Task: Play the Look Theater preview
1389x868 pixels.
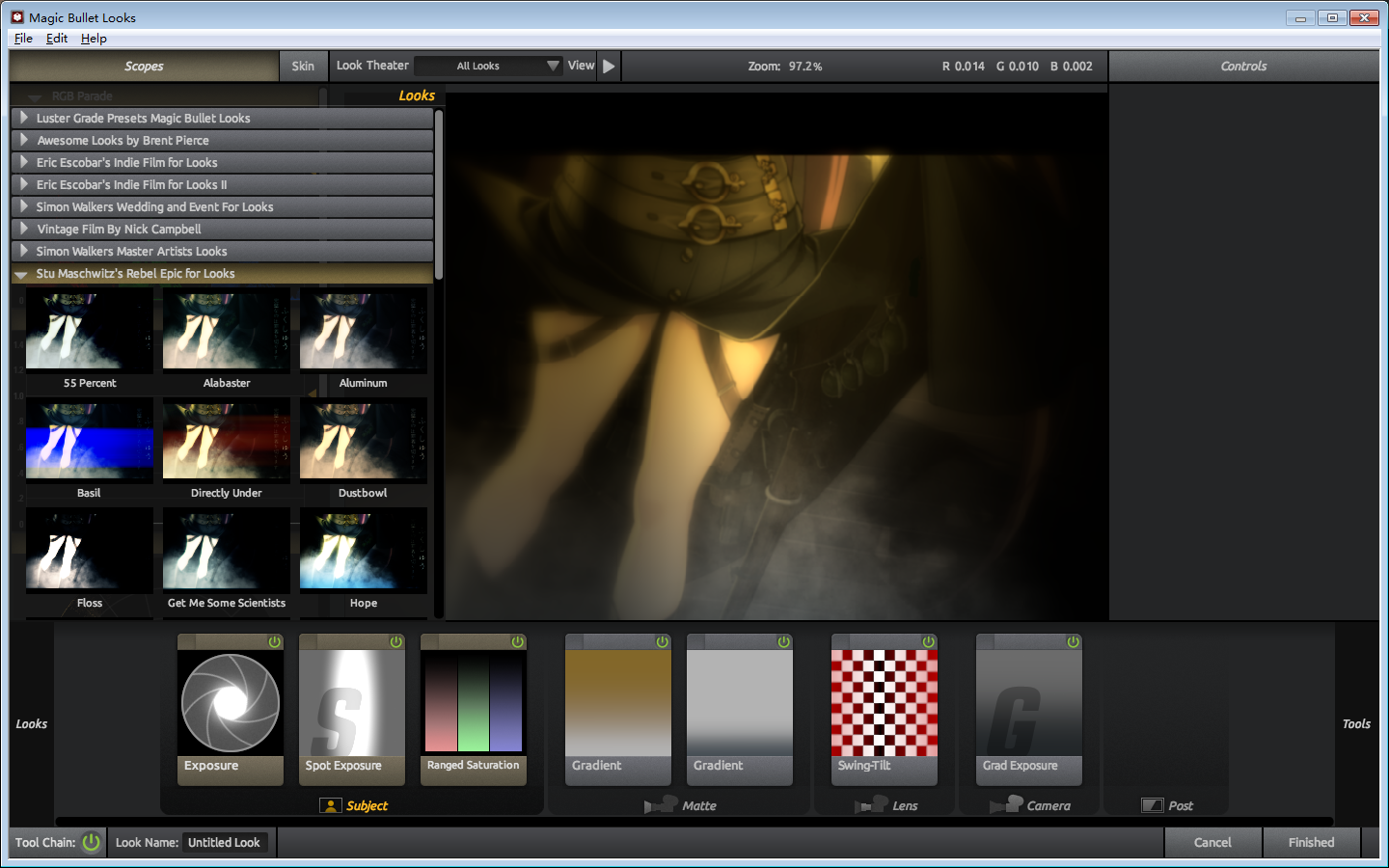Action: coord(609,67)
